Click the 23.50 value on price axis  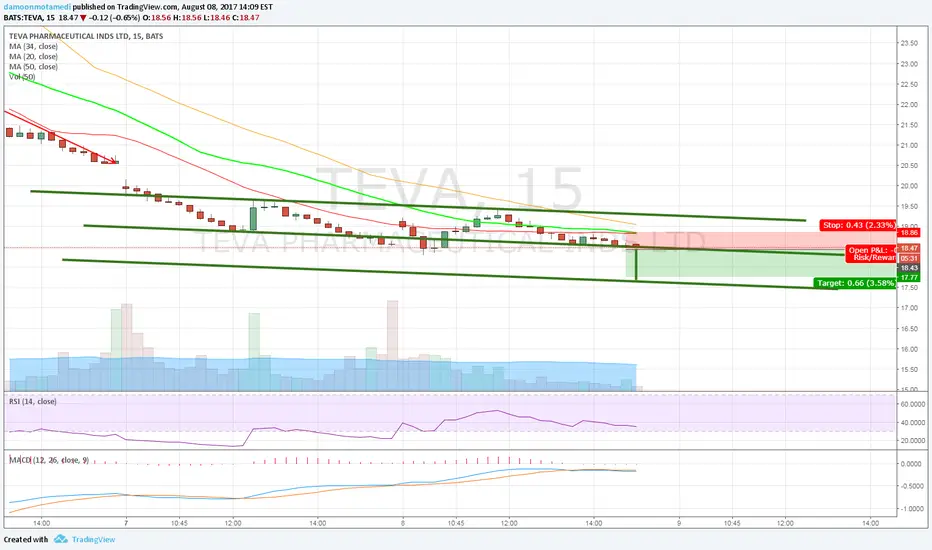coord(909,43)
